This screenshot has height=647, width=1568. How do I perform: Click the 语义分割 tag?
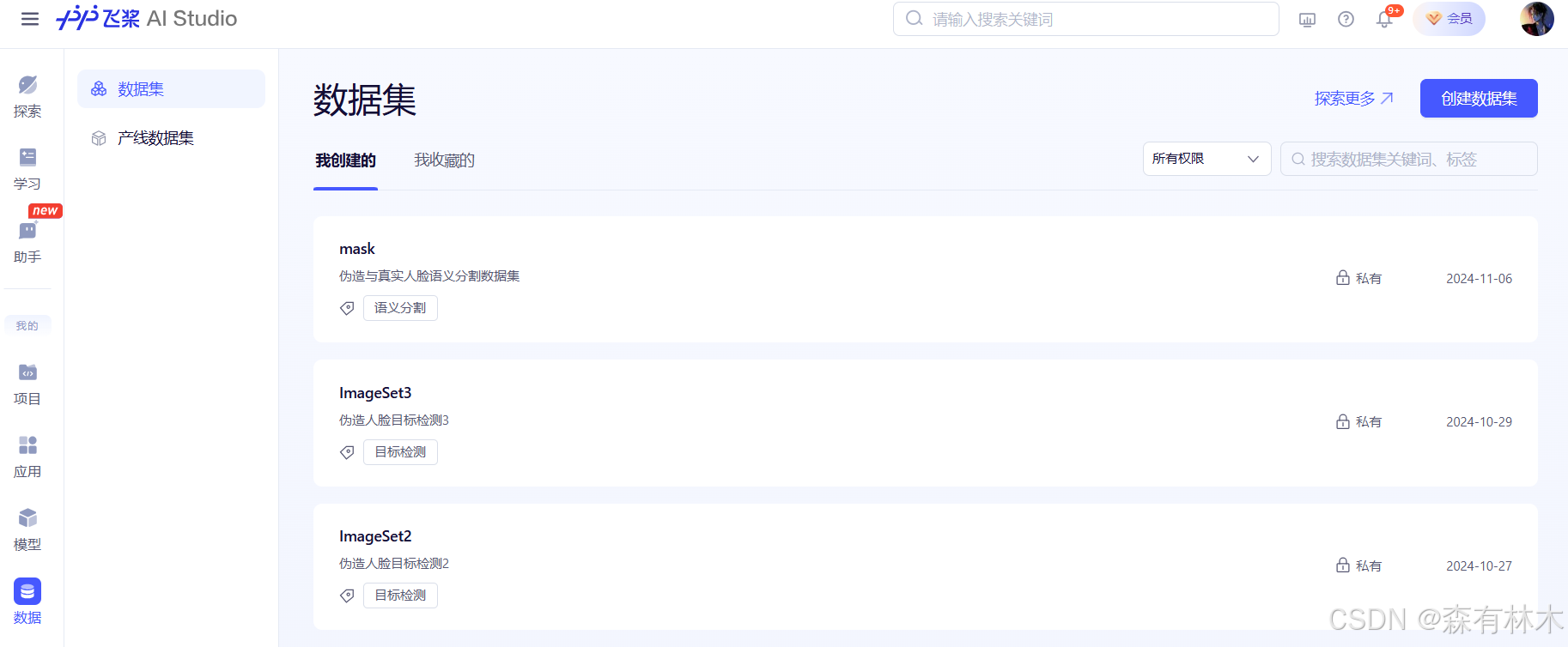click(x=400, y=308)
